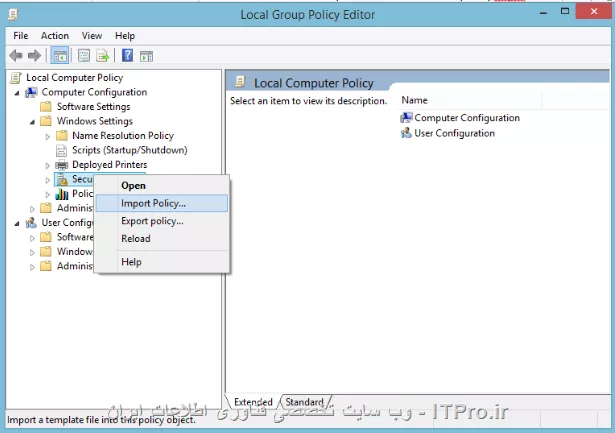Image resolution: width=615 pixels, height=433 pixels.
Task: Click the Forward arrow toolbar icon
Action: point(35,56)
